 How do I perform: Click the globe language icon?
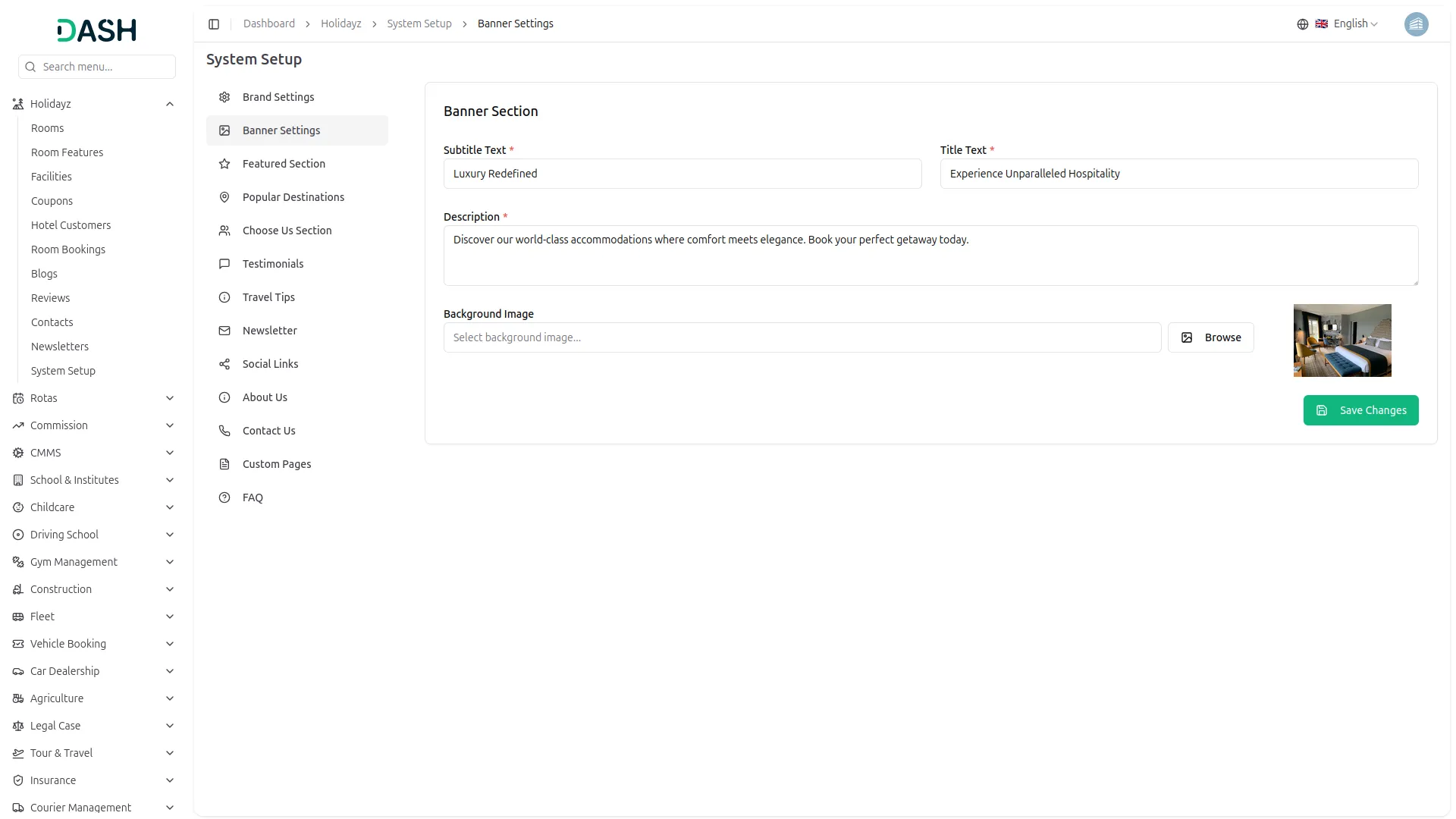[1302, 24]
